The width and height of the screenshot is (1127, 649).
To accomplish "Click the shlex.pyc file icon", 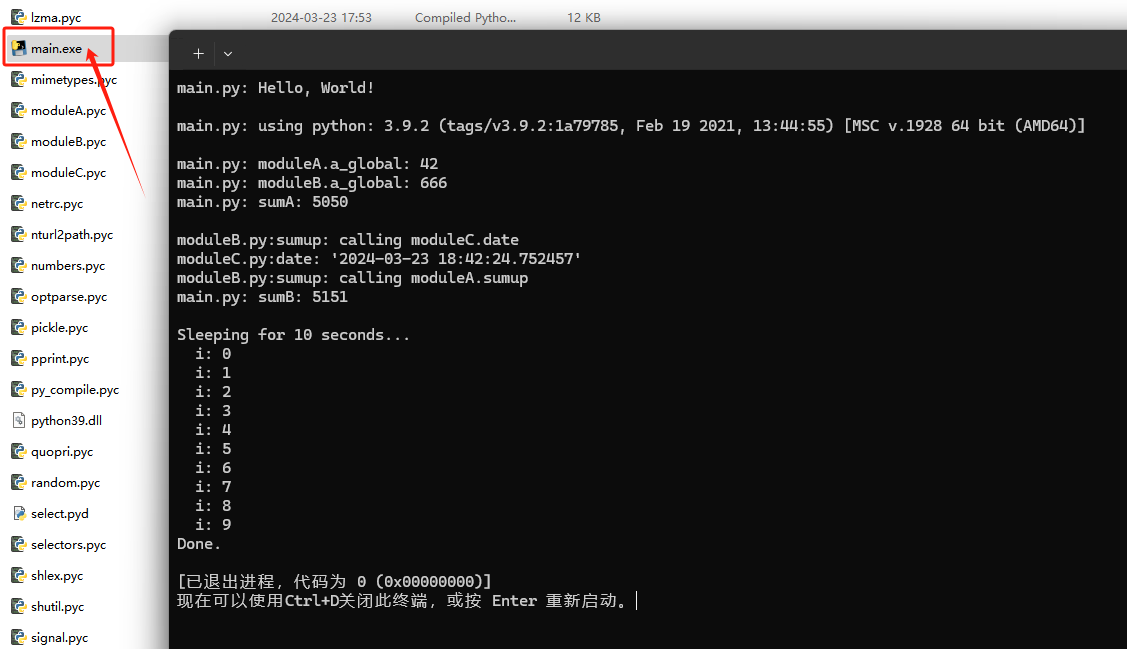I will click(19, 575).
